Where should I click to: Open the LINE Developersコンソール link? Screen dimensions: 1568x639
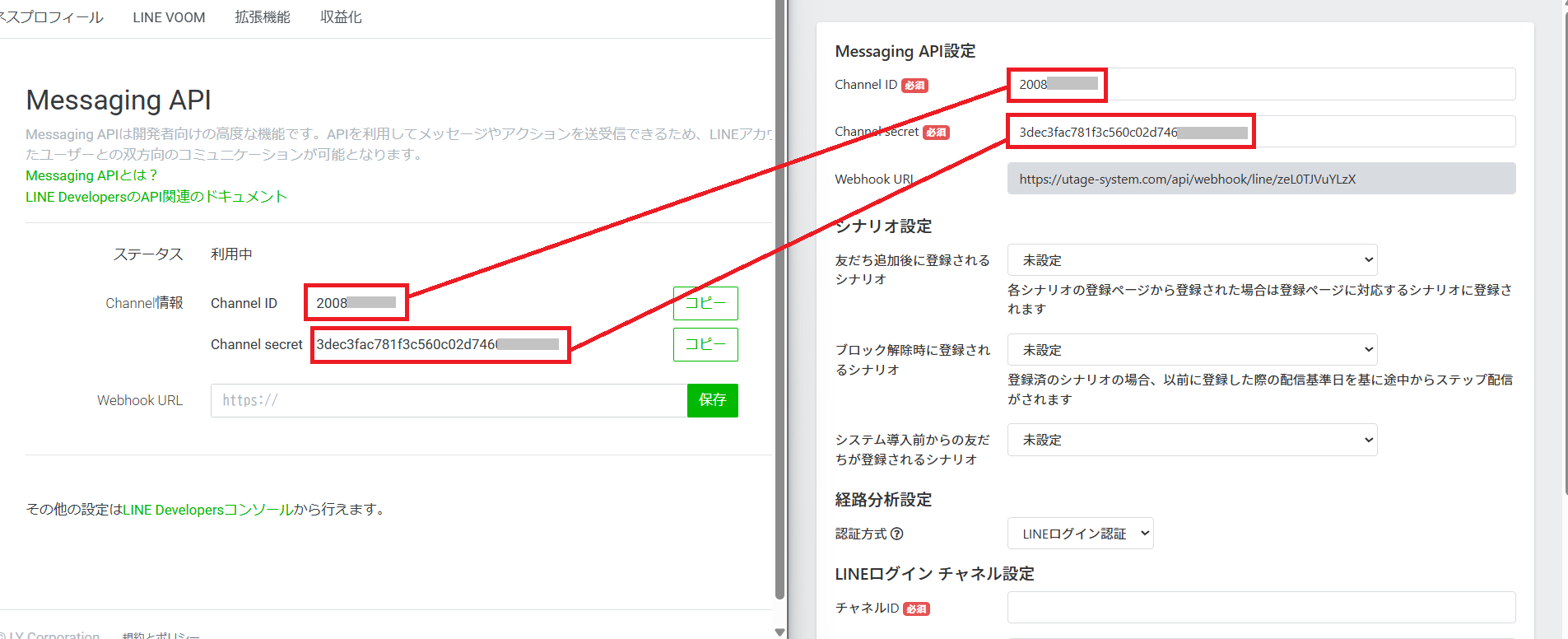coord(207,510)
